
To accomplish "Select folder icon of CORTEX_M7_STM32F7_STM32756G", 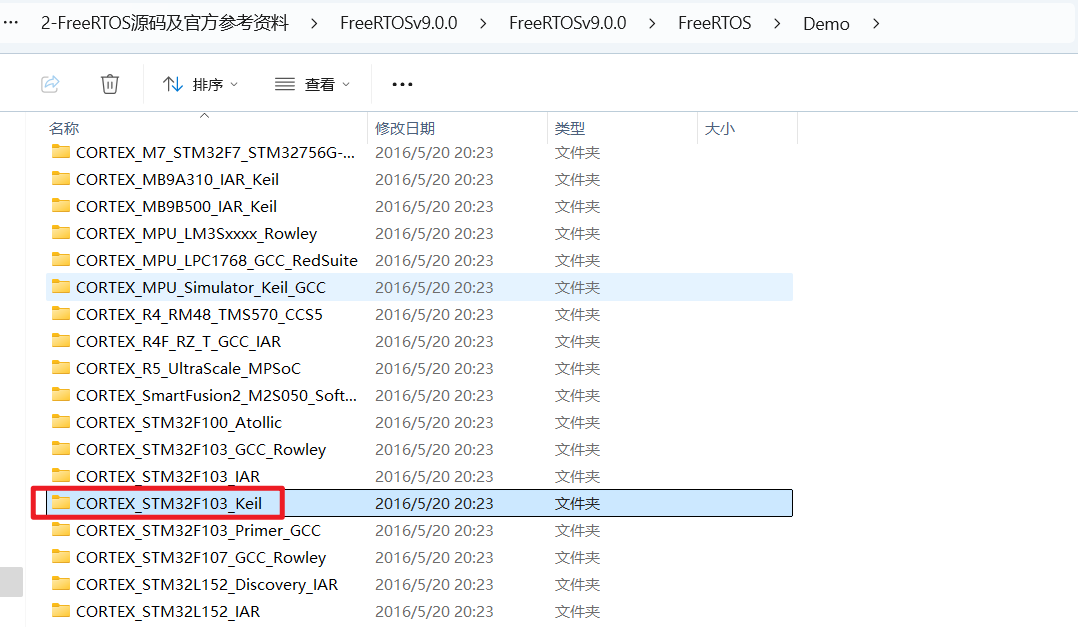I will click(x=60, y=152).
